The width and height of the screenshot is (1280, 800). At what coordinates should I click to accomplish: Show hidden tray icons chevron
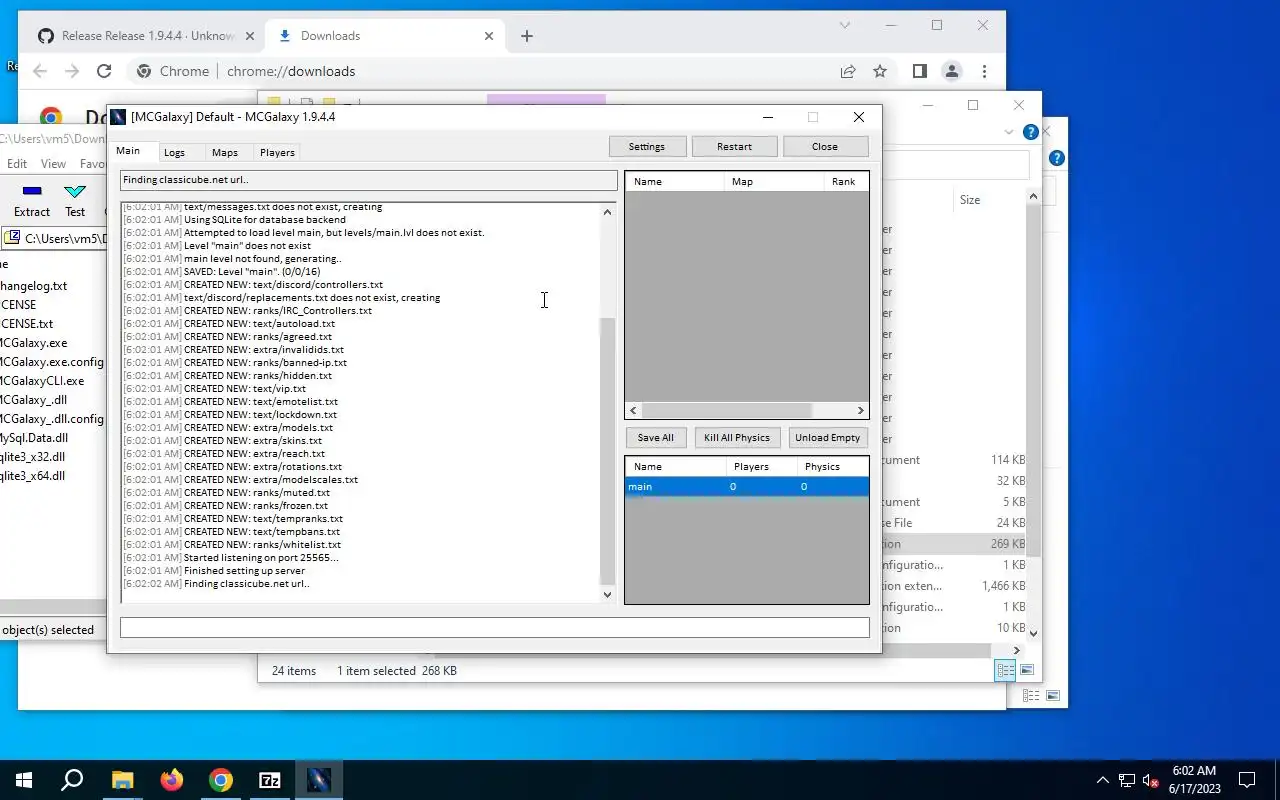click(x=1102, y=780)
